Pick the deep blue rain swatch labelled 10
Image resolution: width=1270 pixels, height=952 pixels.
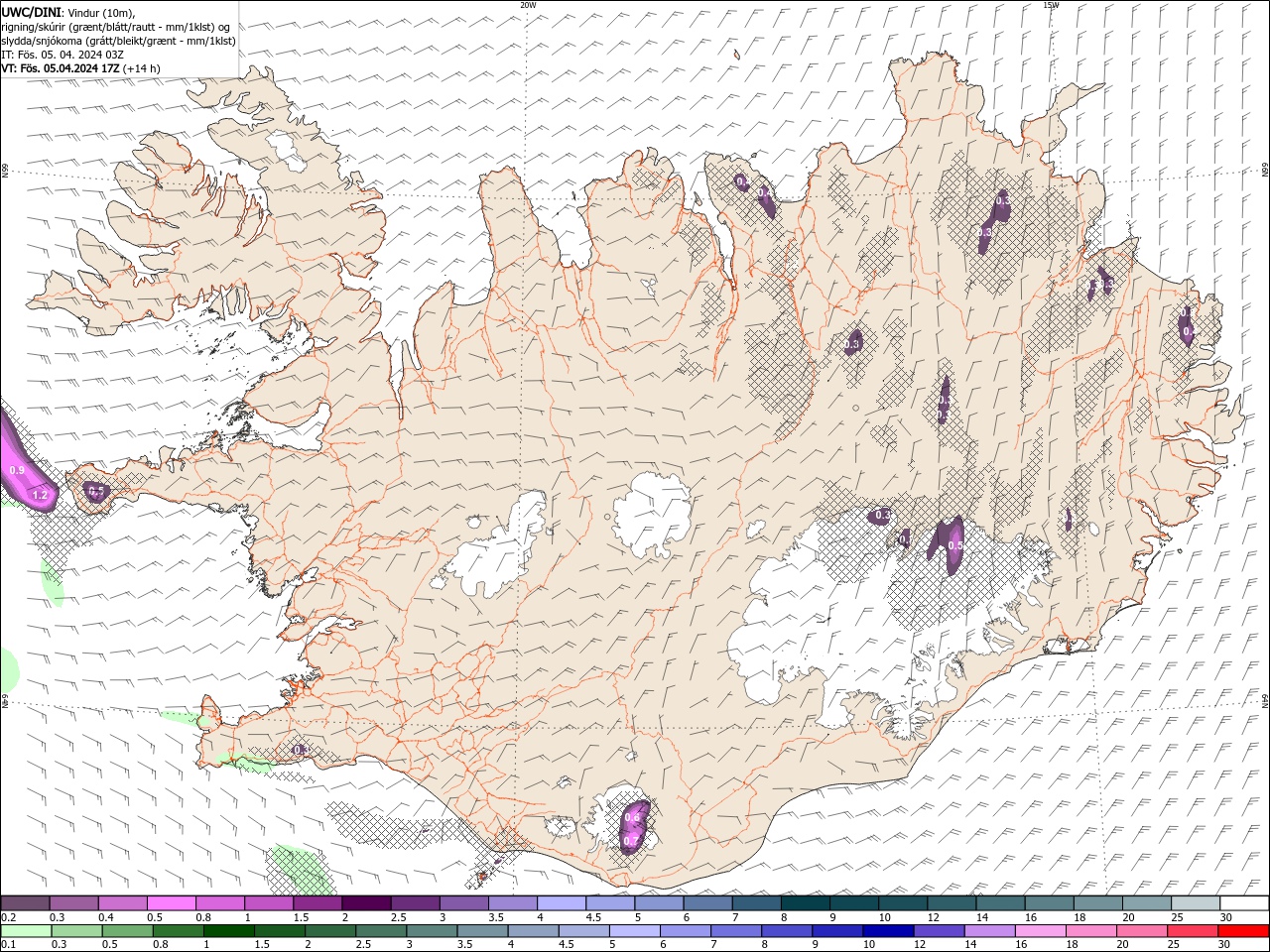point(888,931)
